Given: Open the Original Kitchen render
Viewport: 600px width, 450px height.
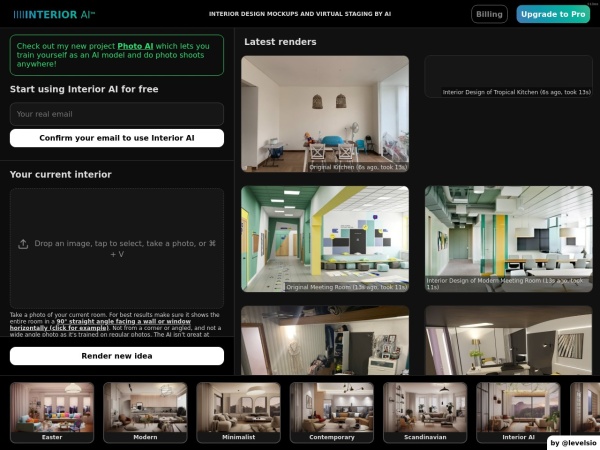Looking at the screenshot, I should (325, 114).
